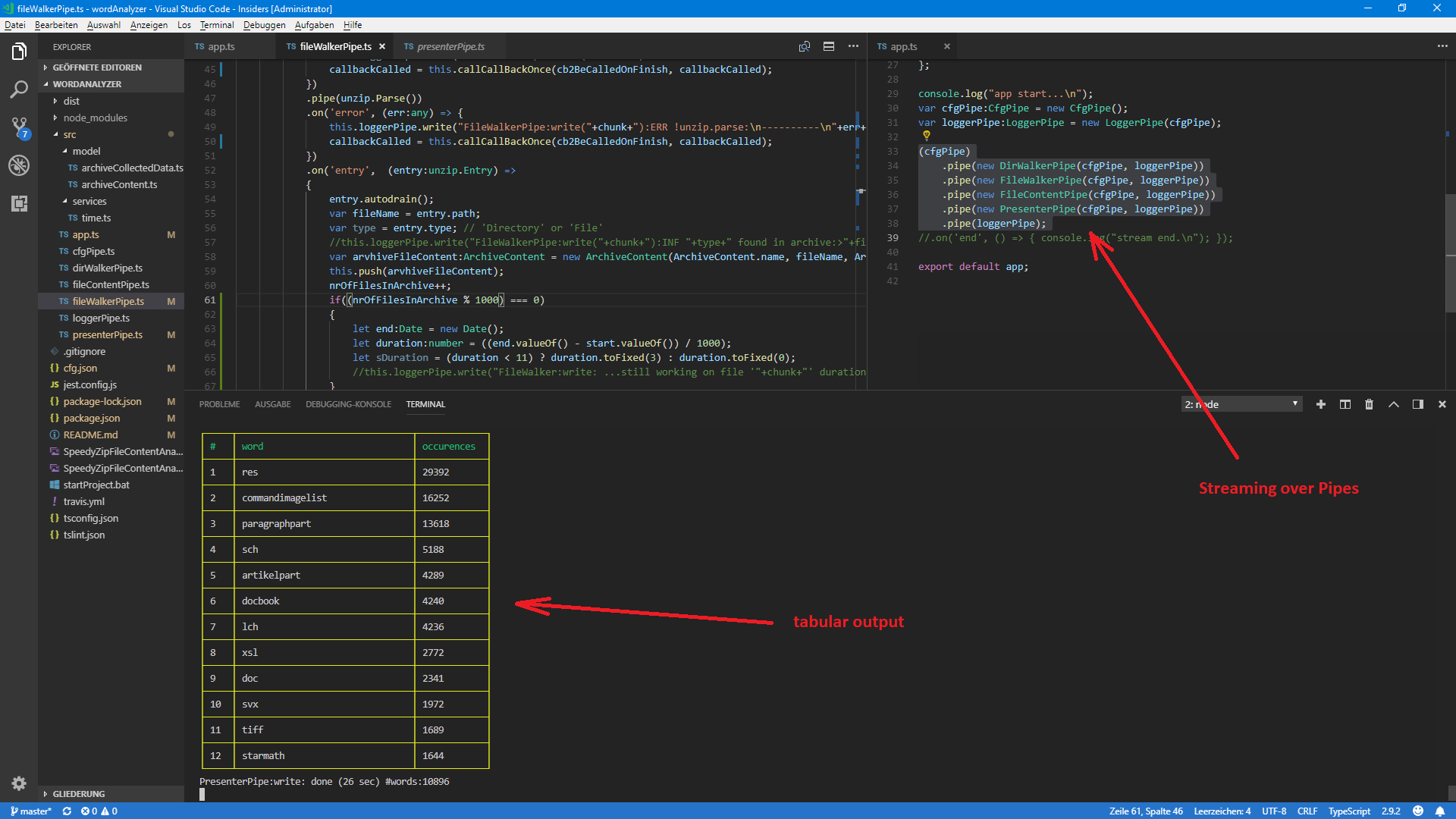This screenshot has height=819, width=1456.
Task: Open the Manage gear icon
Action: click(19, 783)
